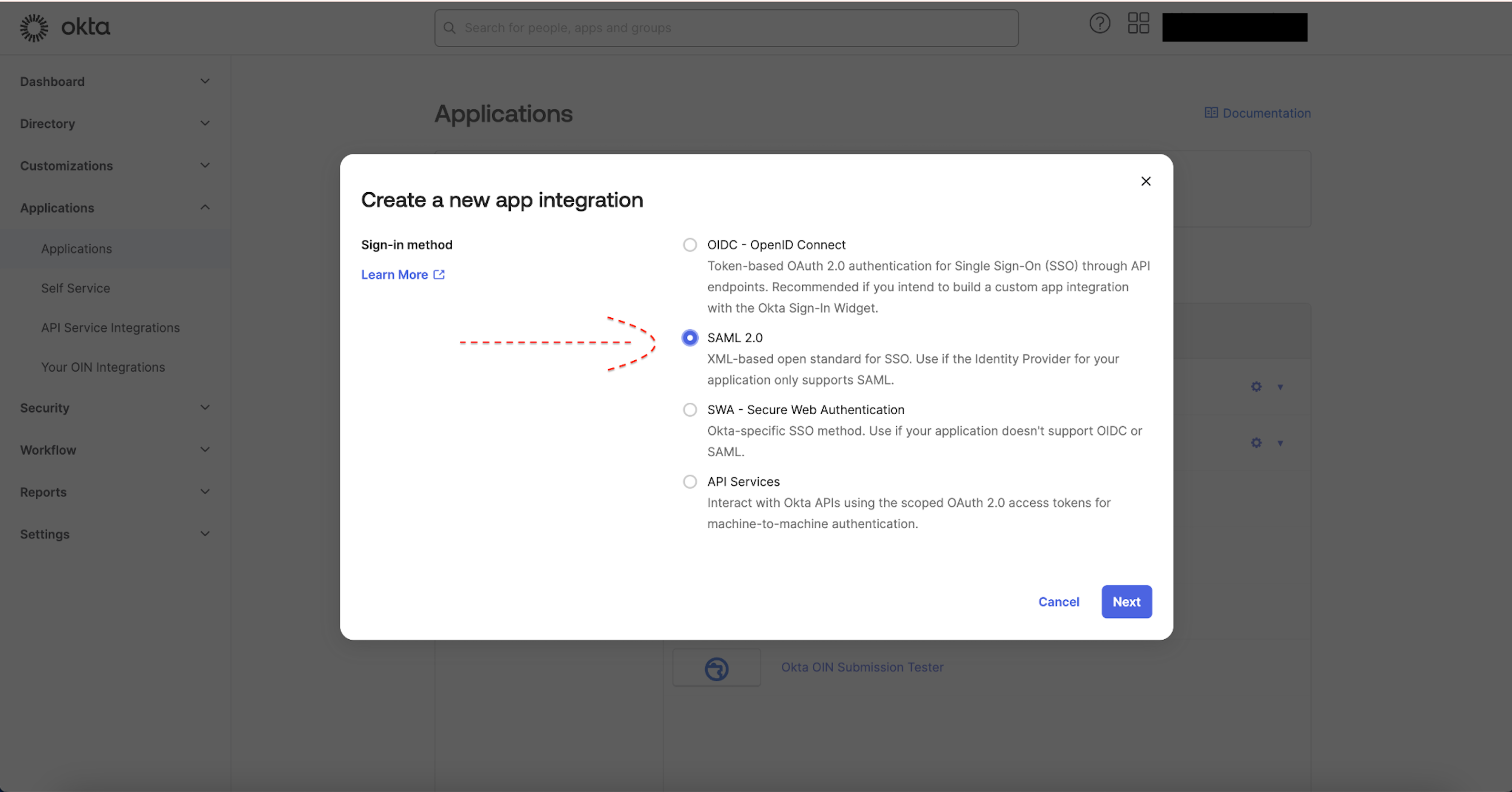Click the SWA - Secure Web Authentication label
Image resolution: width=1512 pixels, height=792 pixels.
point(805,410)
